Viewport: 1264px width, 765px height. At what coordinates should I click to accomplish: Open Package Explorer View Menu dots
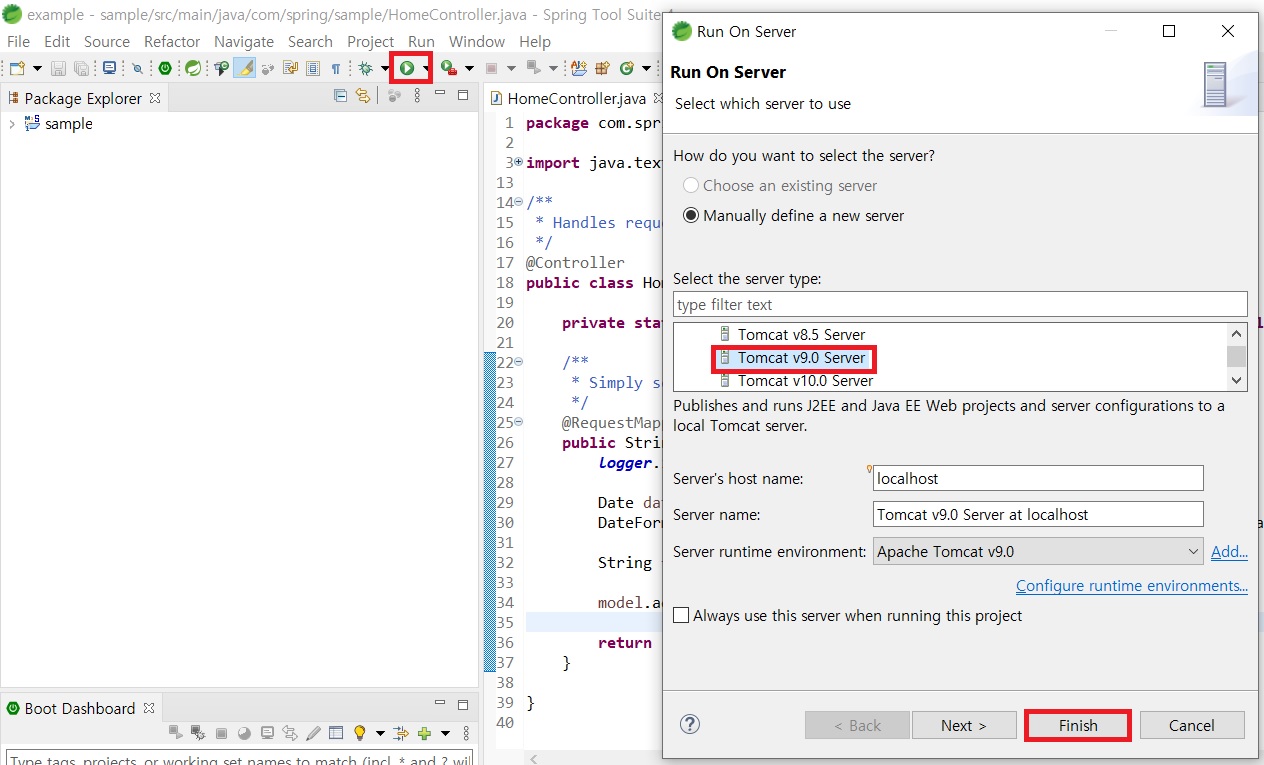(417, 95)
